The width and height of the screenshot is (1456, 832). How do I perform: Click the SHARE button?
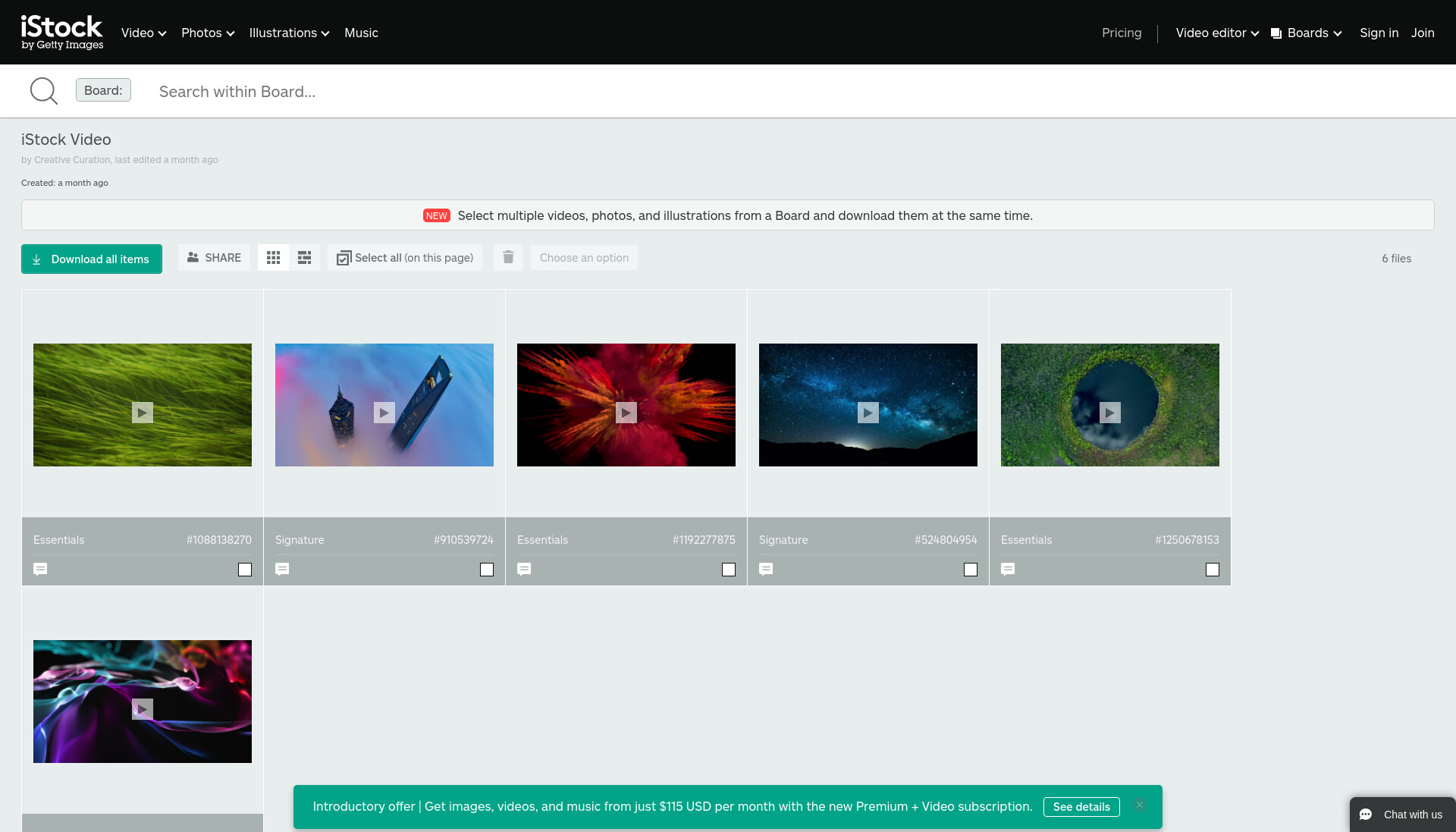click(x=214, y=258)
